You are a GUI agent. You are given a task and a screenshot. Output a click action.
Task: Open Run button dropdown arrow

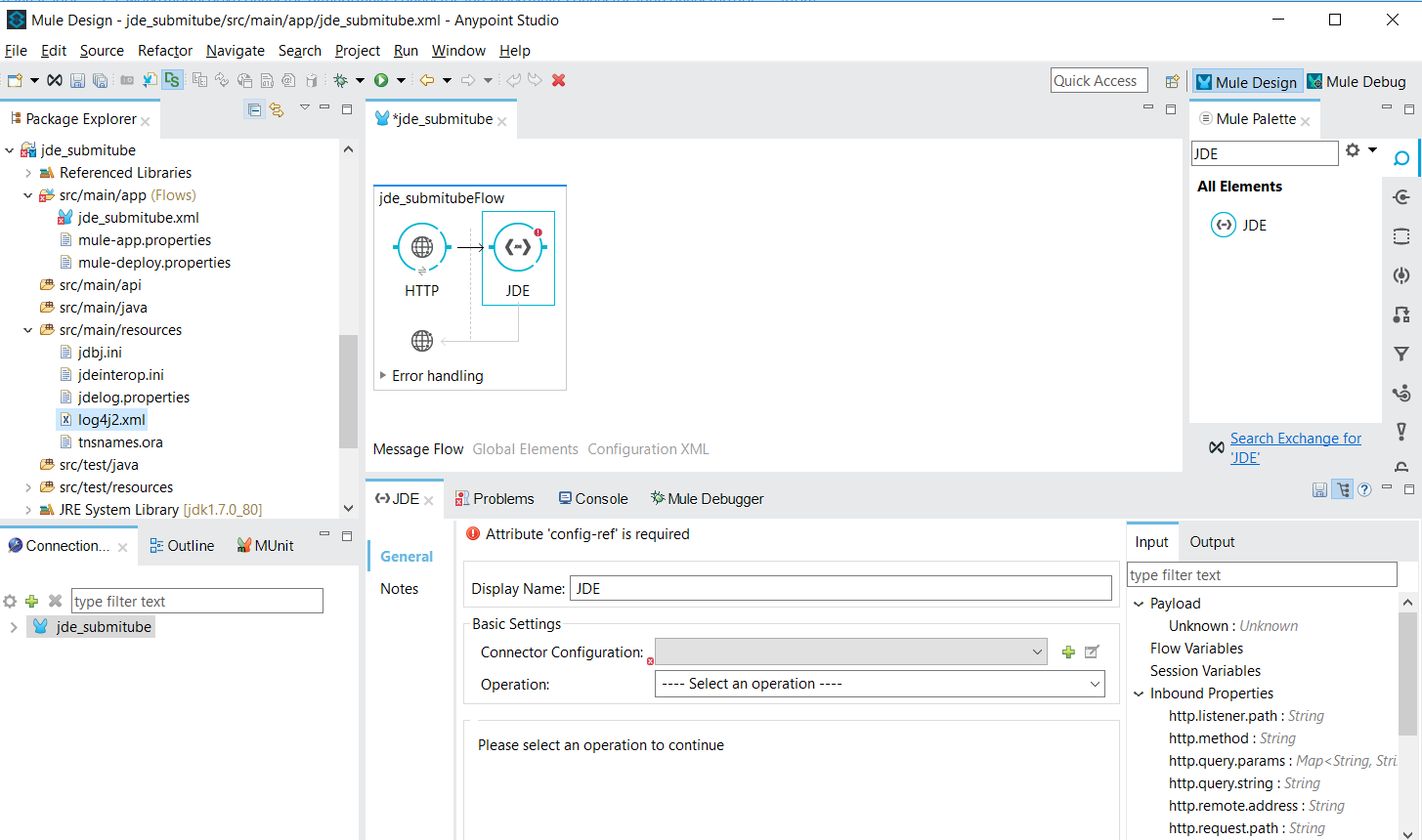pyautogui.click(x=401, y=80)
